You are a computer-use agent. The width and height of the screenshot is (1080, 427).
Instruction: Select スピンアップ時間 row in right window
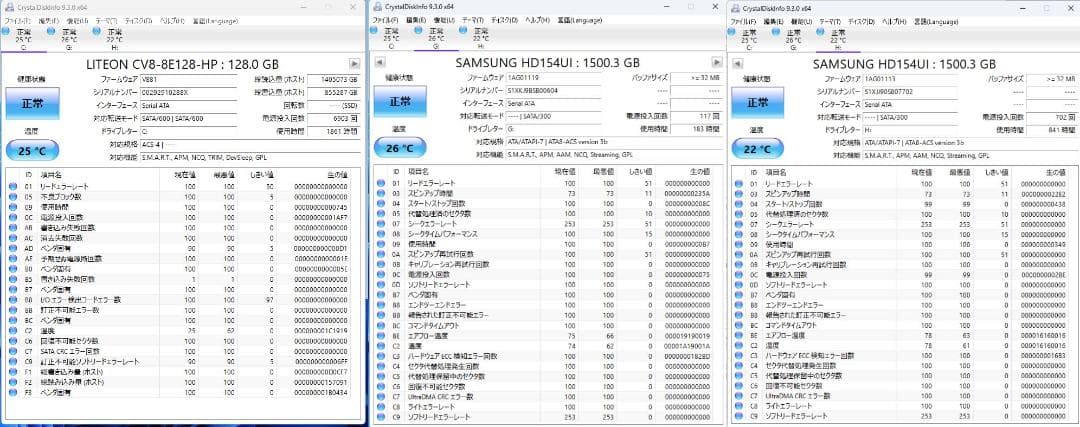coord(902,194)
